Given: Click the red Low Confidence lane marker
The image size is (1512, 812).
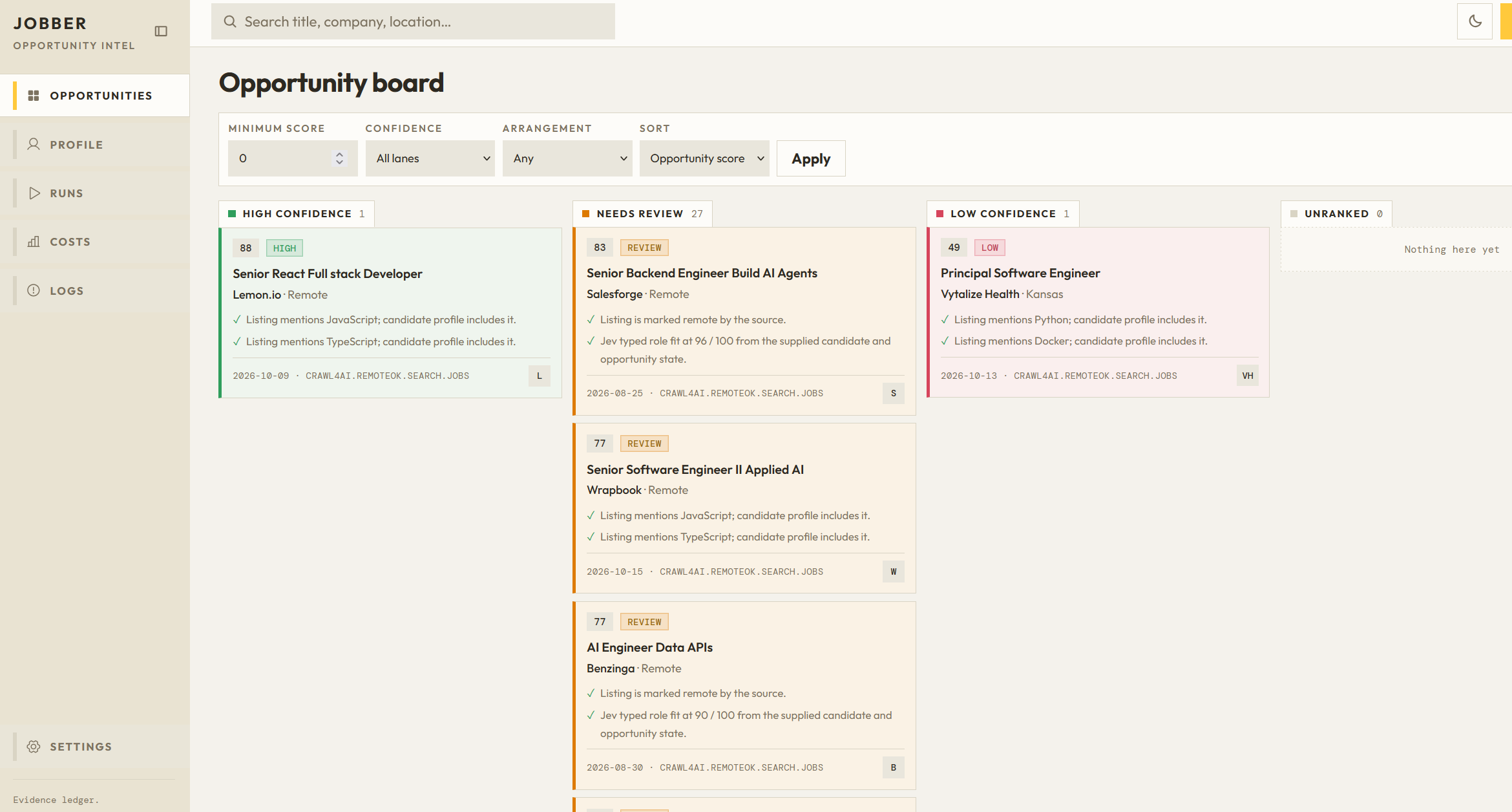Looking at the screenshot, I should tap(940, 214).
